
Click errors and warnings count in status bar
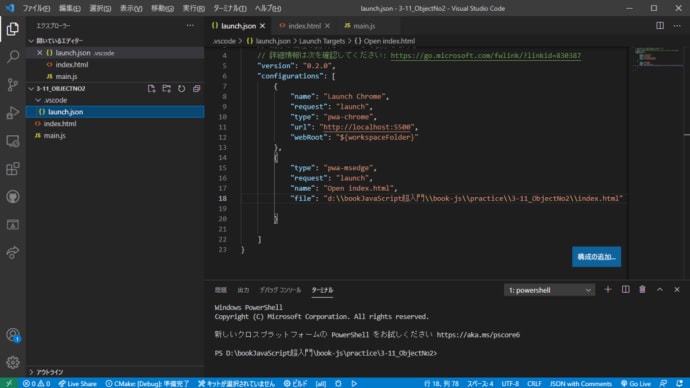coord(37,383)
